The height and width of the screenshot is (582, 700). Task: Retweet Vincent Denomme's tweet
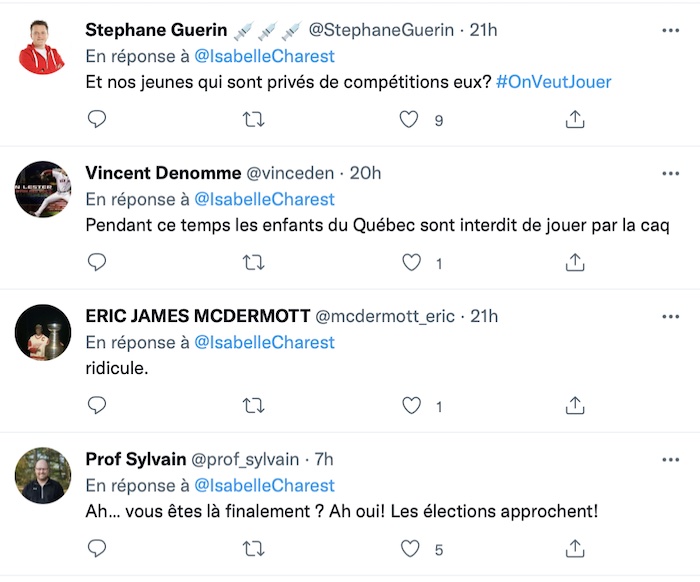pyautogui.click(x=255, y=263)
